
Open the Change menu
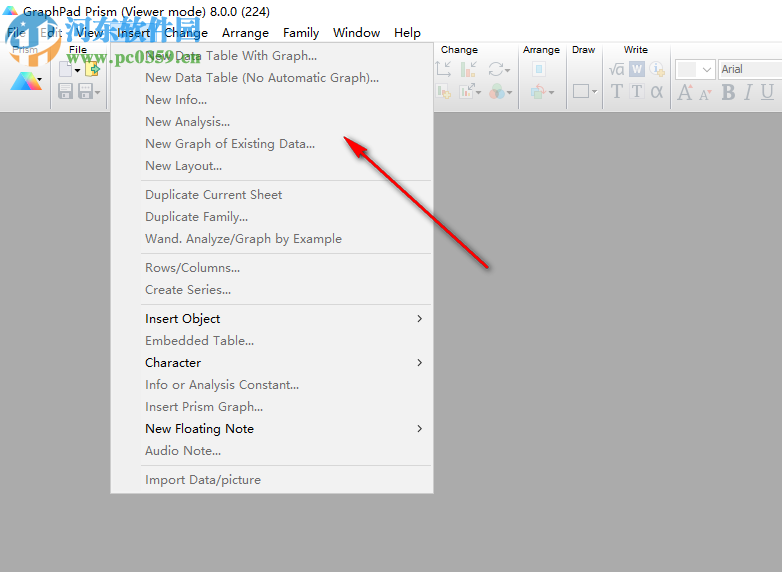tap(186, 33)
